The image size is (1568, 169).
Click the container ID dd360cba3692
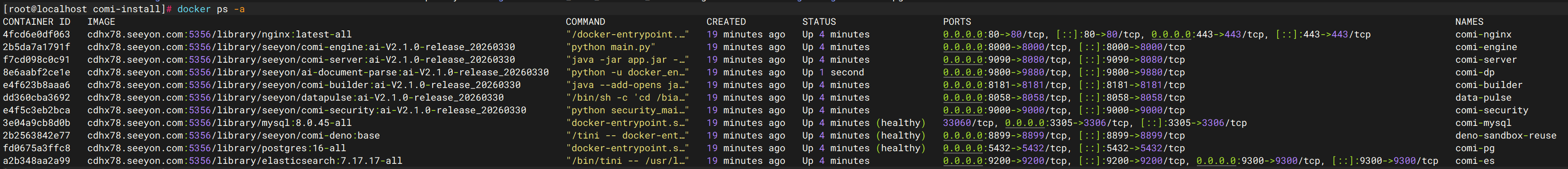37,98
